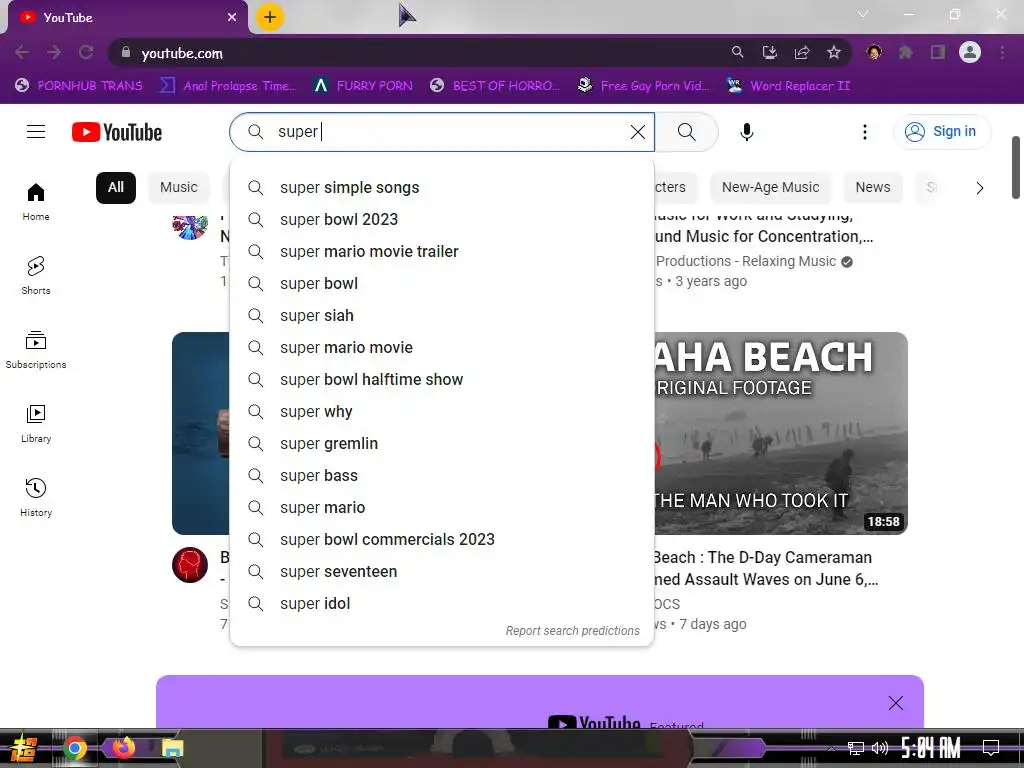Click the YouTube logo
This screenshot has width=1024, height=768.
click(x=117, y=132)
